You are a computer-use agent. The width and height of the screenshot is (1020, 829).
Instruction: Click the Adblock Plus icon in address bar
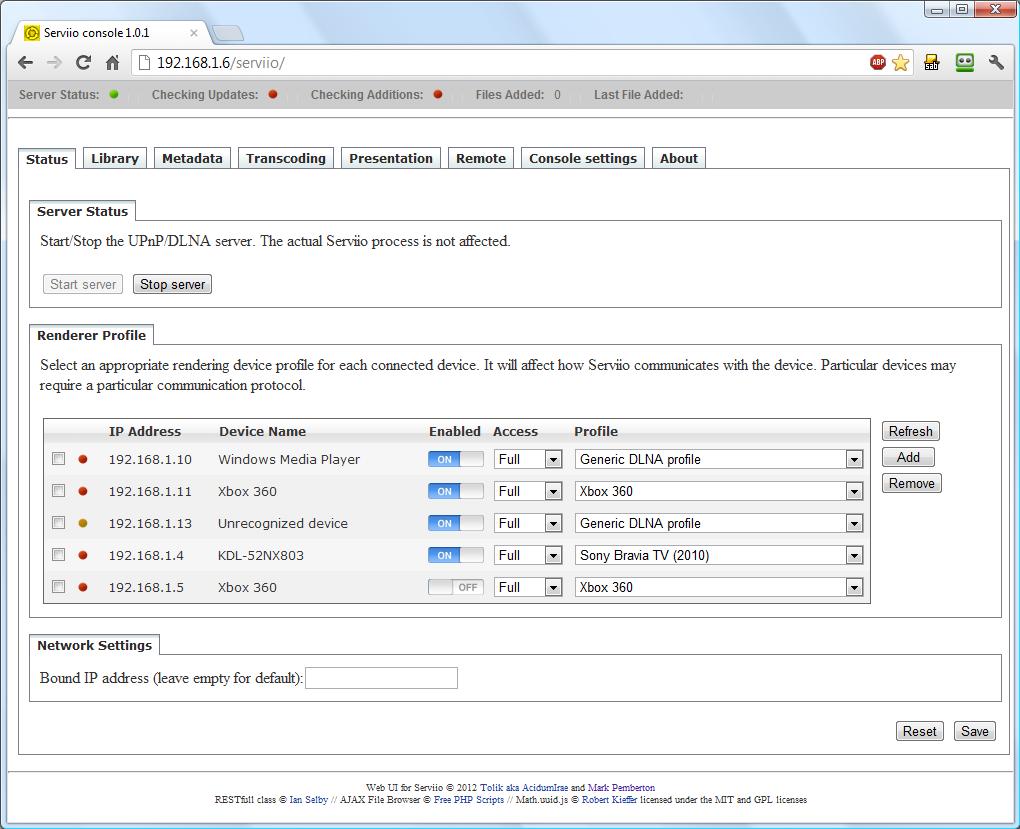click(877, 62)
